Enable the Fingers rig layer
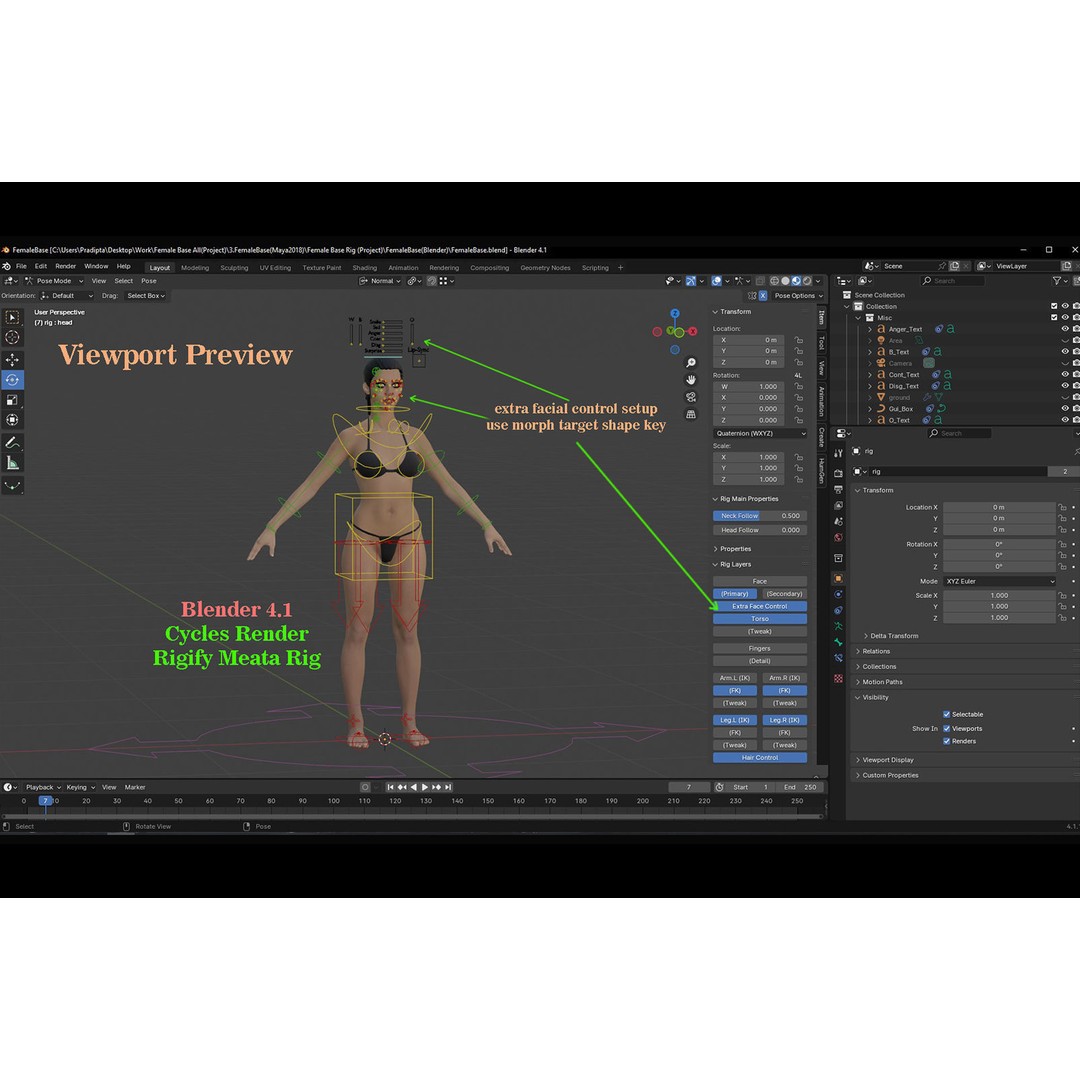Image resolution: width=1080 pixels, height=1080 pixels. click(x=760, y=648)
